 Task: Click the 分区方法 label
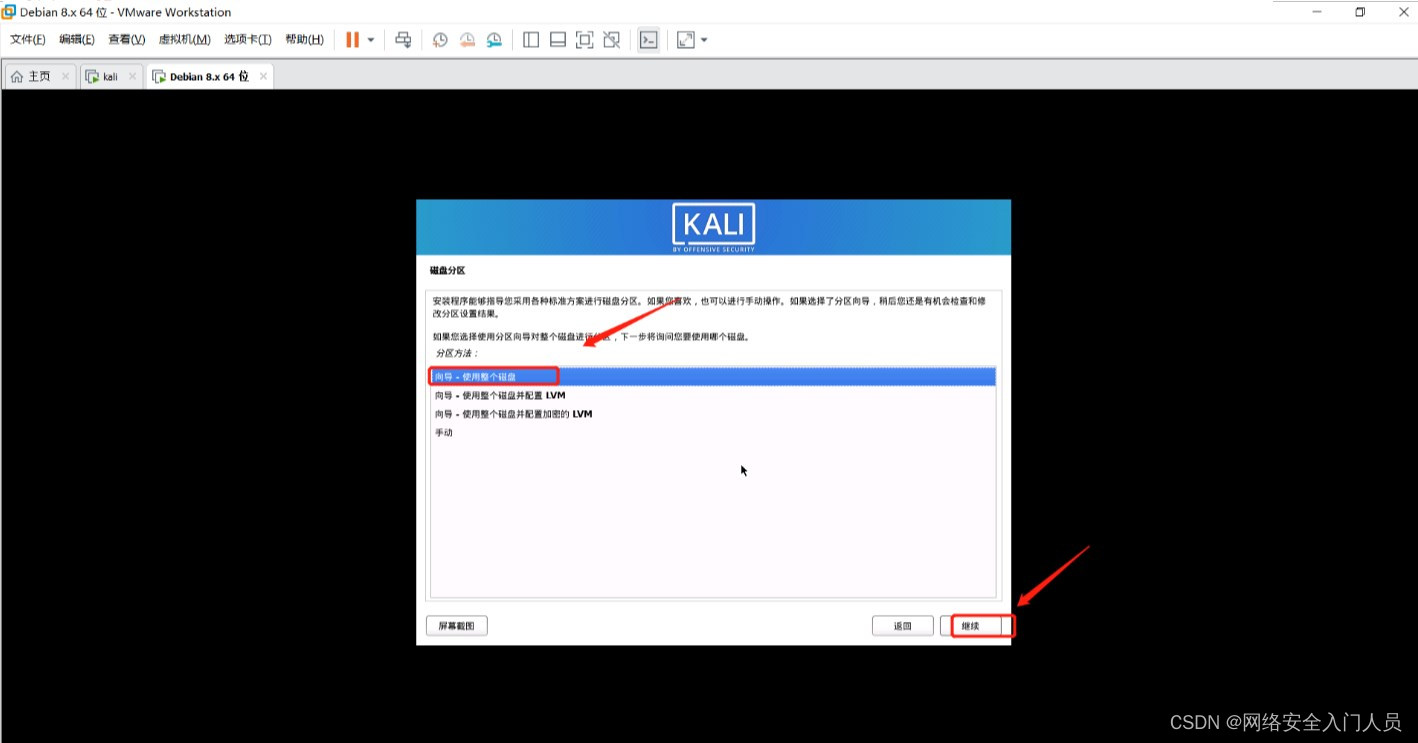pyautogui.click(x=457, y=354)
